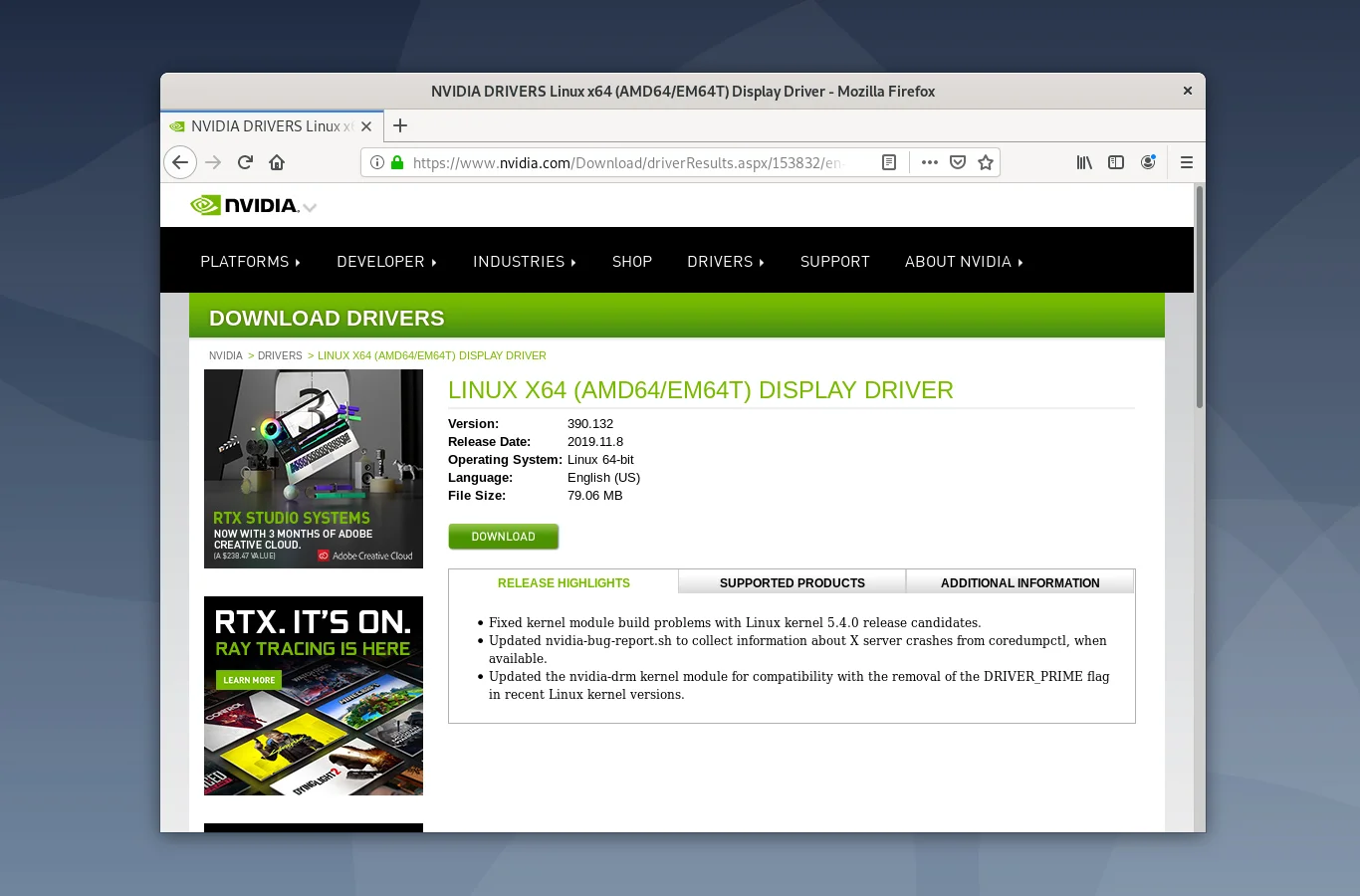Screen dimensions: 1360x896
Task: Expand the DRIVERS navigation menu
Action: pos(726,262)
